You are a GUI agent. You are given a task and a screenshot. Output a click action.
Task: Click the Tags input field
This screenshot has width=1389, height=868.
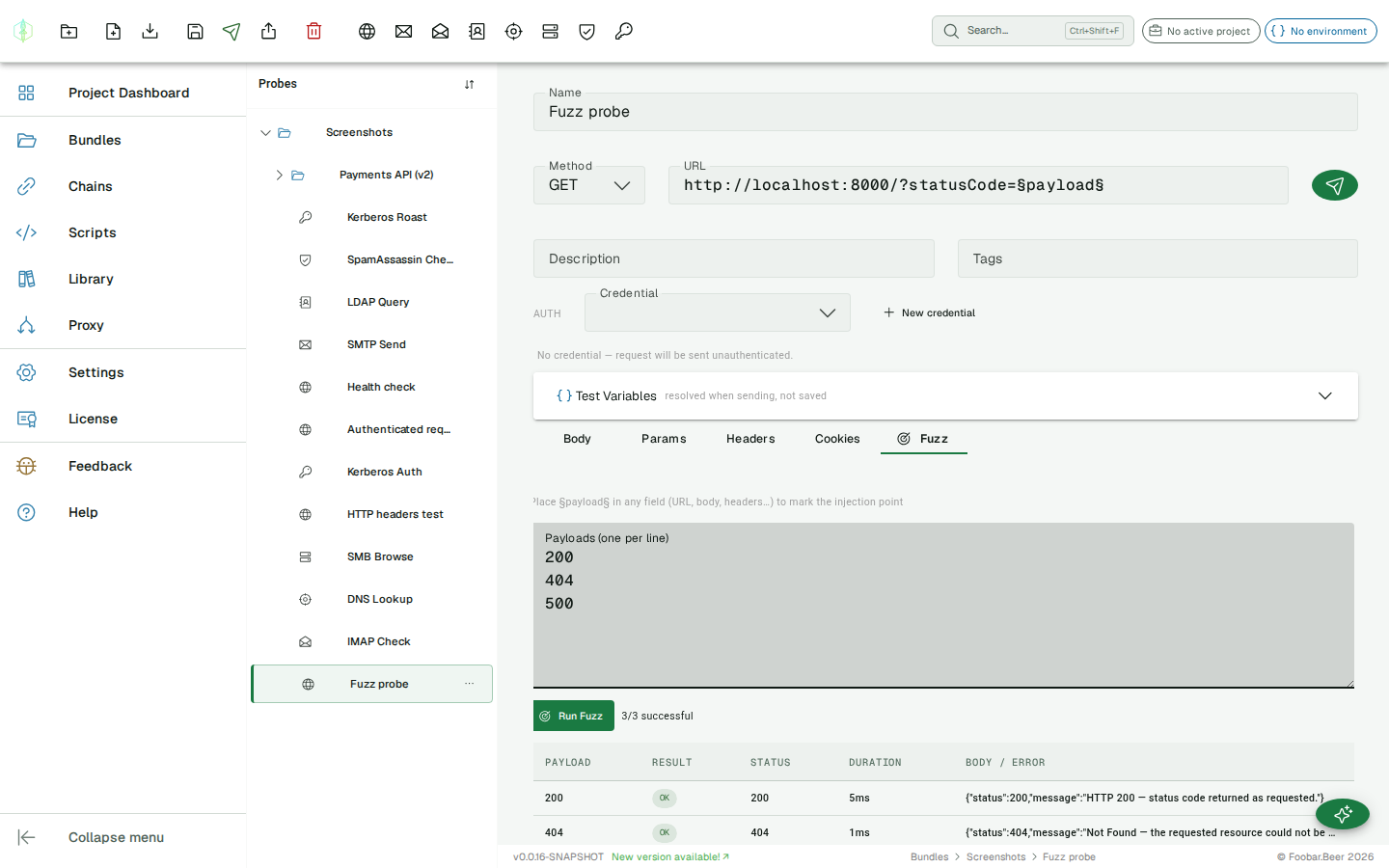tap(1157, 258)
